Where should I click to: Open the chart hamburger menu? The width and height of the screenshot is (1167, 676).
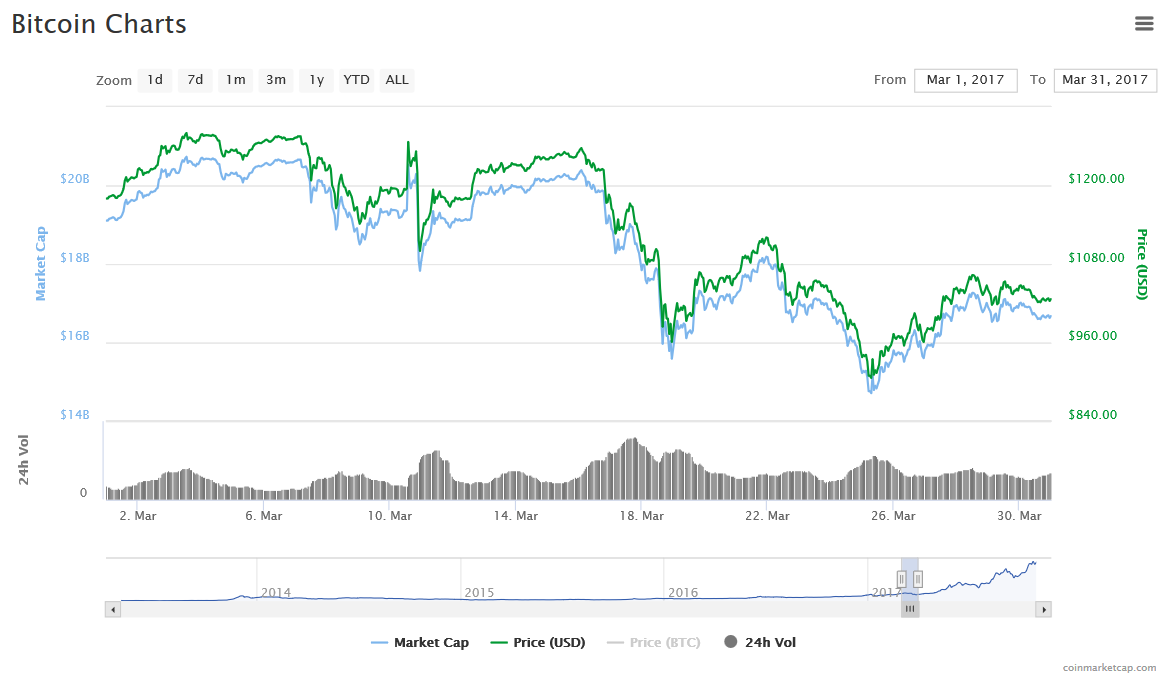[1144, 24]
